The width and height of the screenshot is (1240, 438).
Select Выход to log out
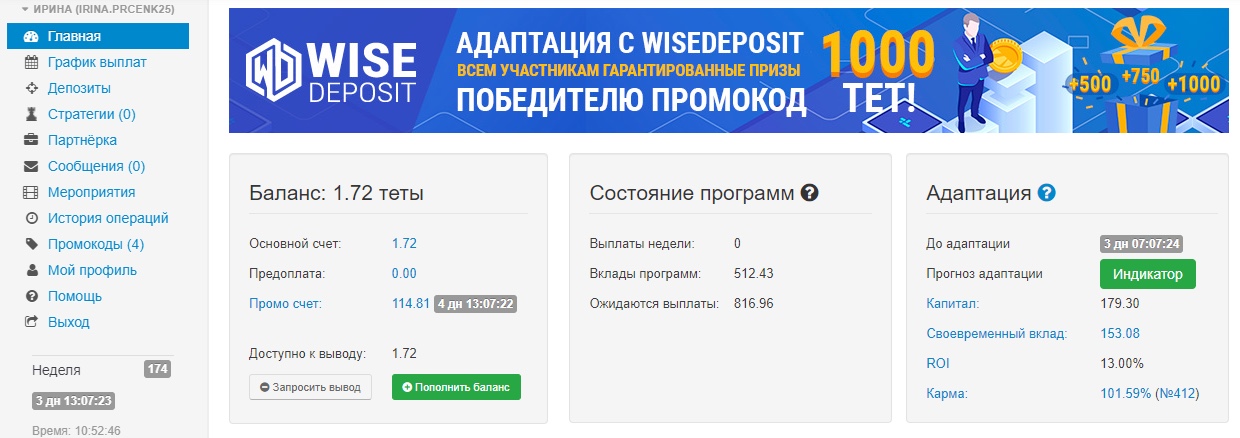point(69,322)
